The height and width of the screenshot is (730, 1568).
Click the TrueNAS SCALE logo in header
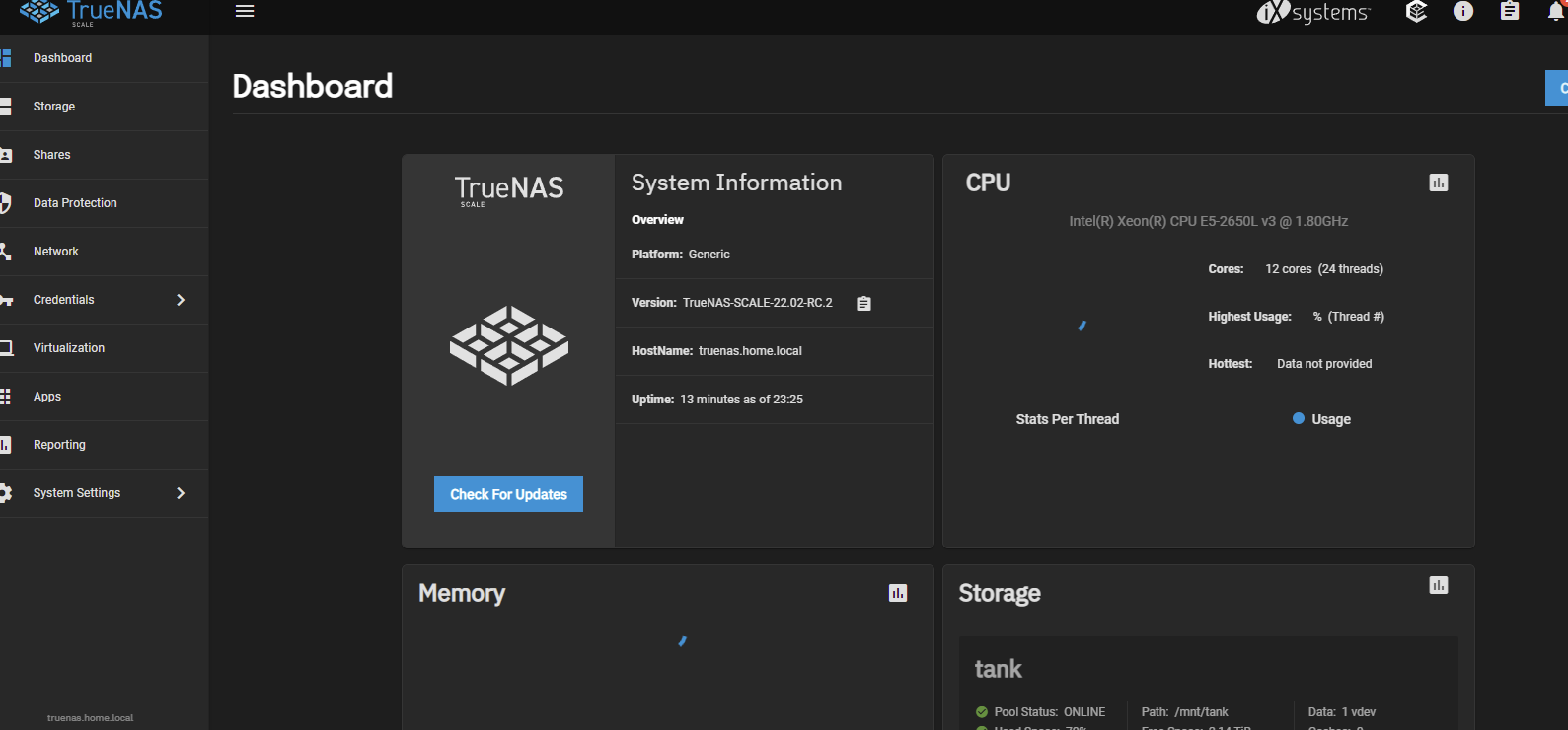pos(91,12)
